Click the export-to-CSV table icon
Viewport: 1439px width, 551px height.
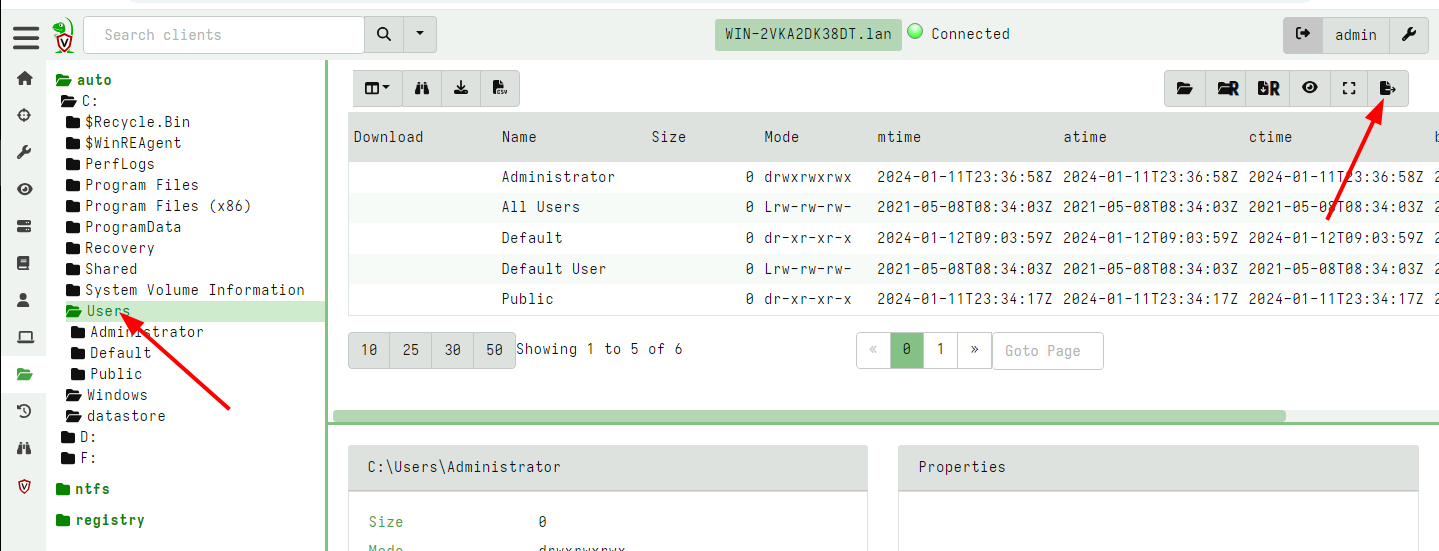499,88
